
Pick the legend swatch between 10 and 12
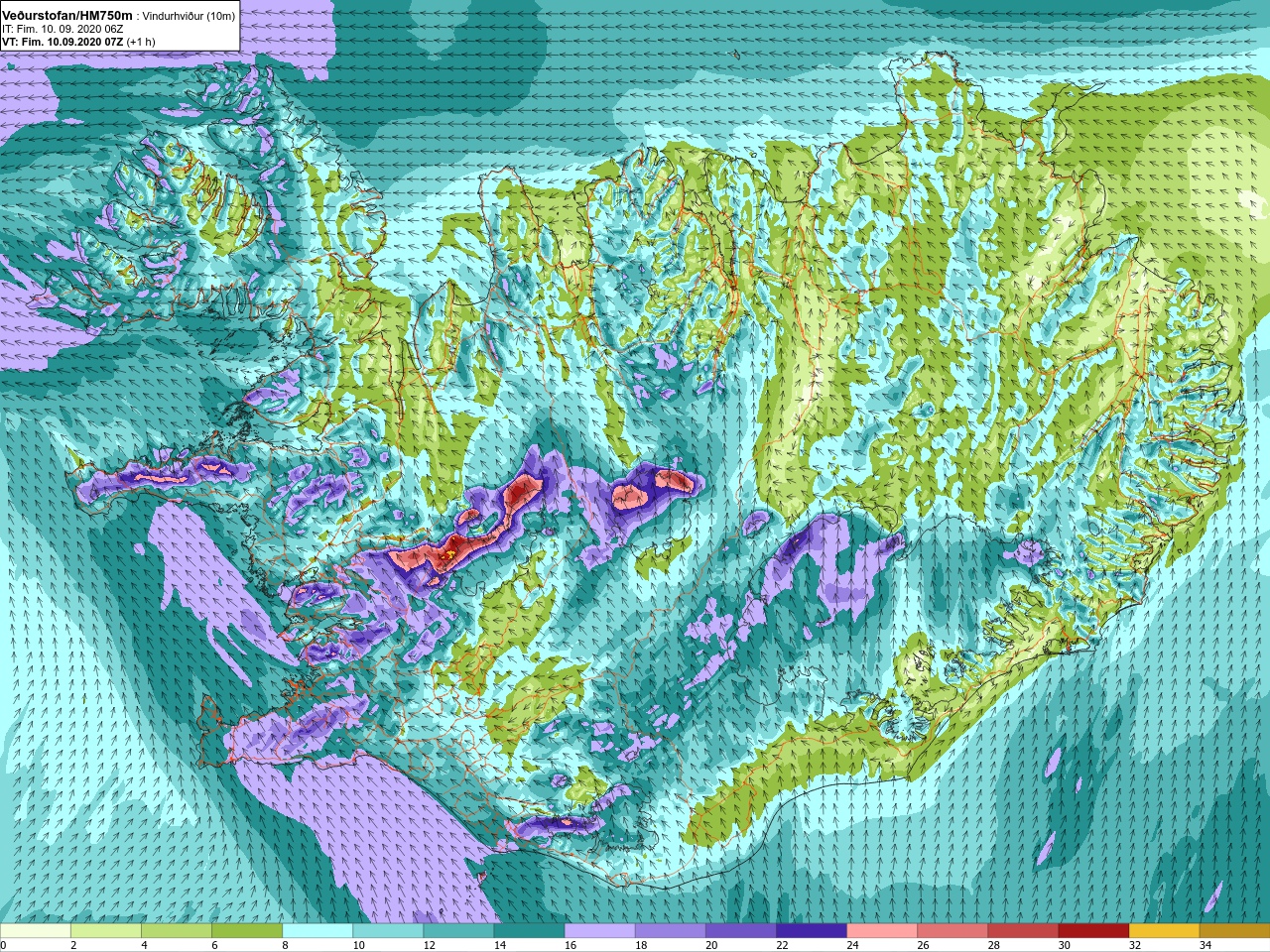[x=388, y=931]
